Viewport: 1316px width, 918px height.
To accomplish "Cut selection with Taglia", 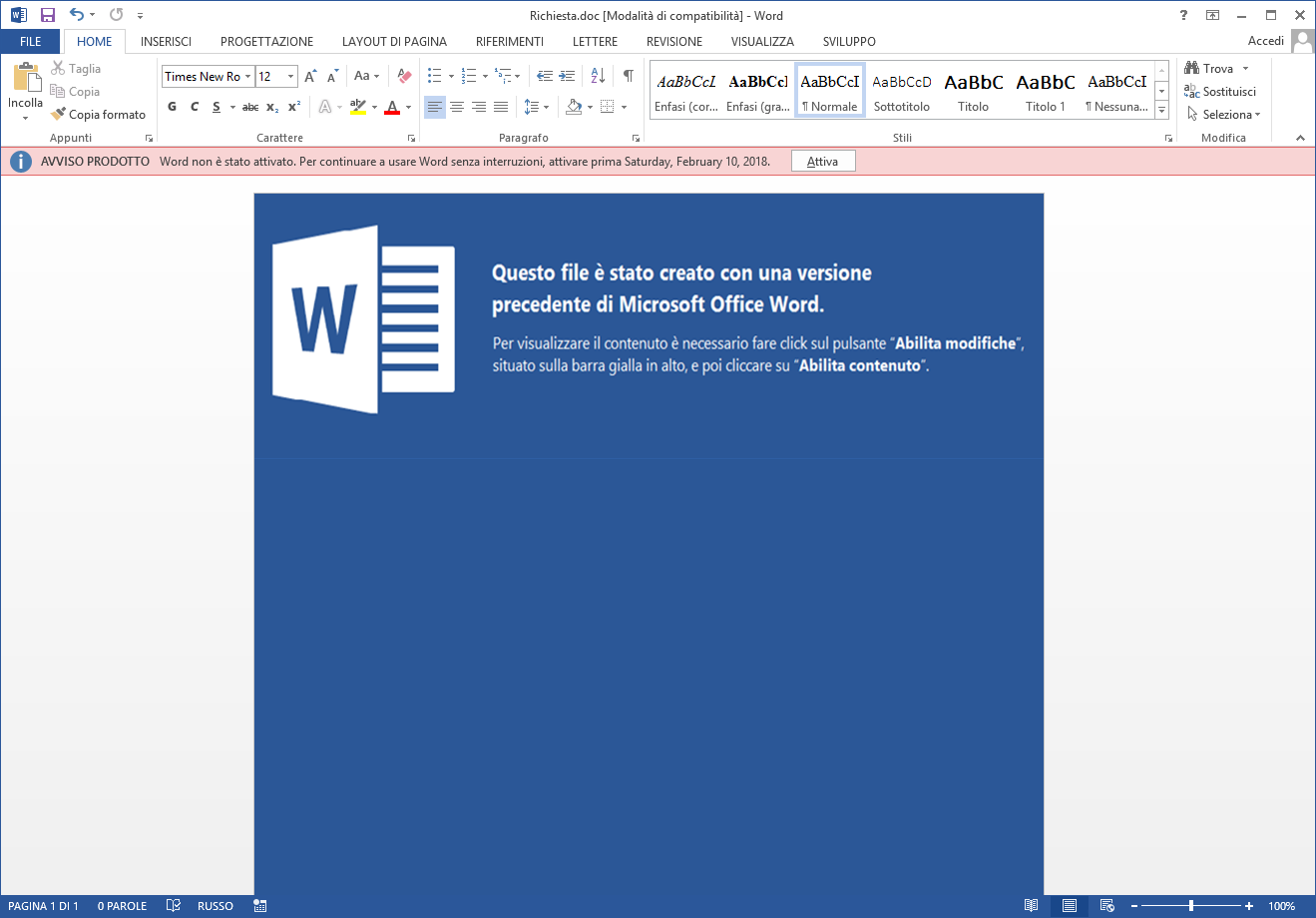I will pyautogui.click(x=76, y=69).
